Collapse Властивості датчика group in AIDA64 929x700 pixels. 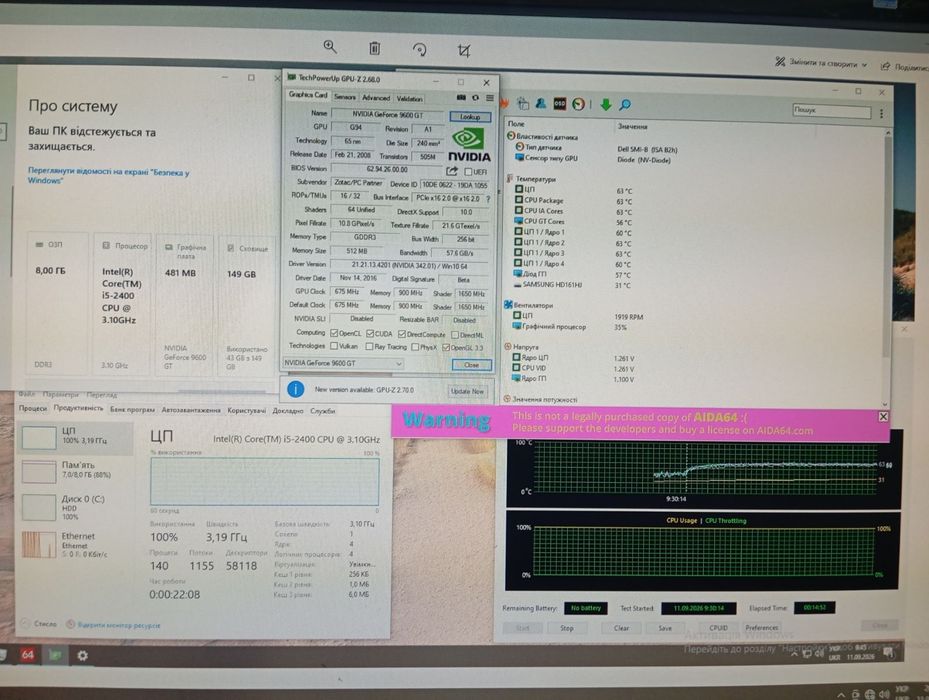tap(510, 136)
